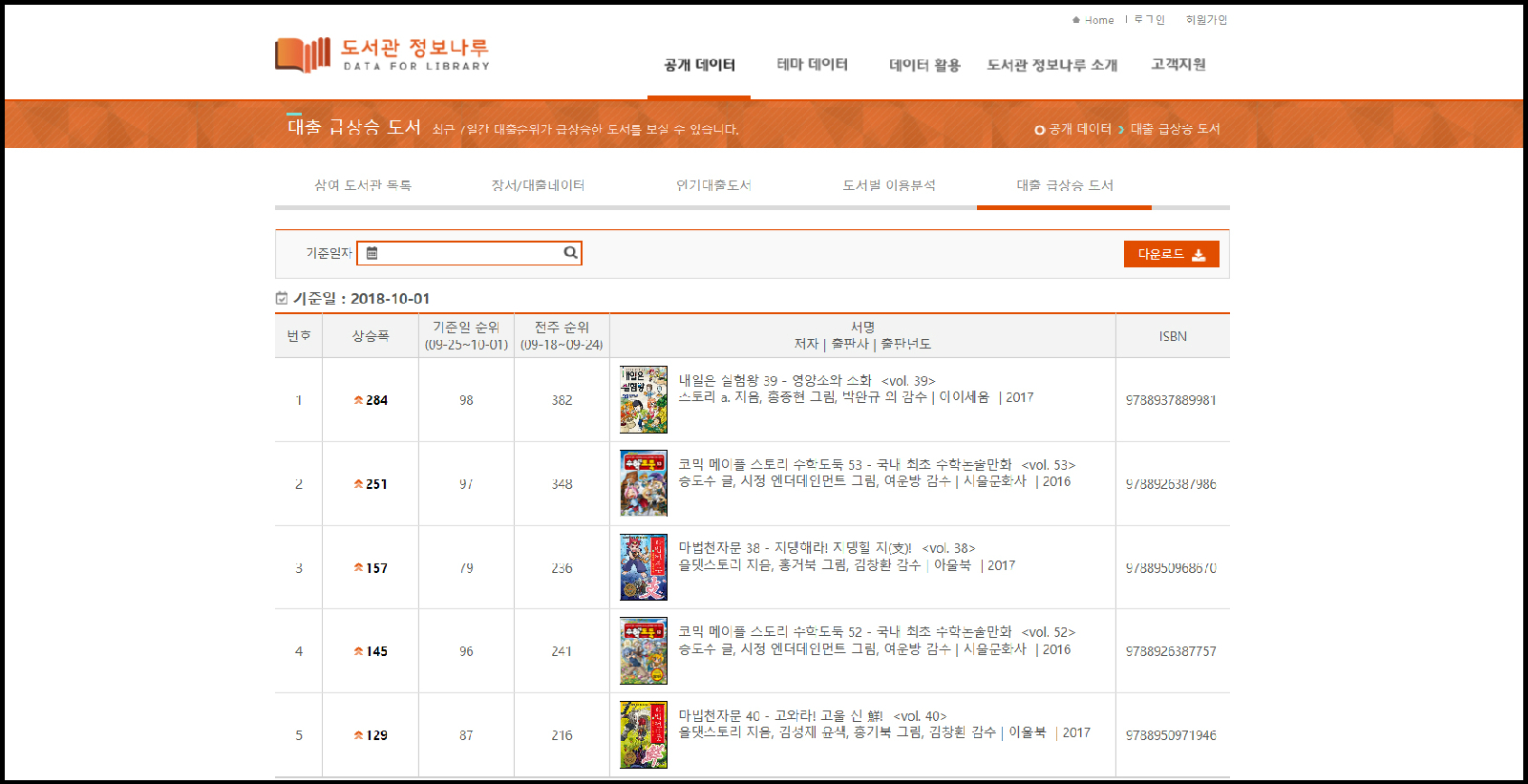Image resolution: width=1528 pixels, height=784 pixels.
Task: Click breadcrumb 대출 급상승 도서 link
Action: click(1176, 129)
